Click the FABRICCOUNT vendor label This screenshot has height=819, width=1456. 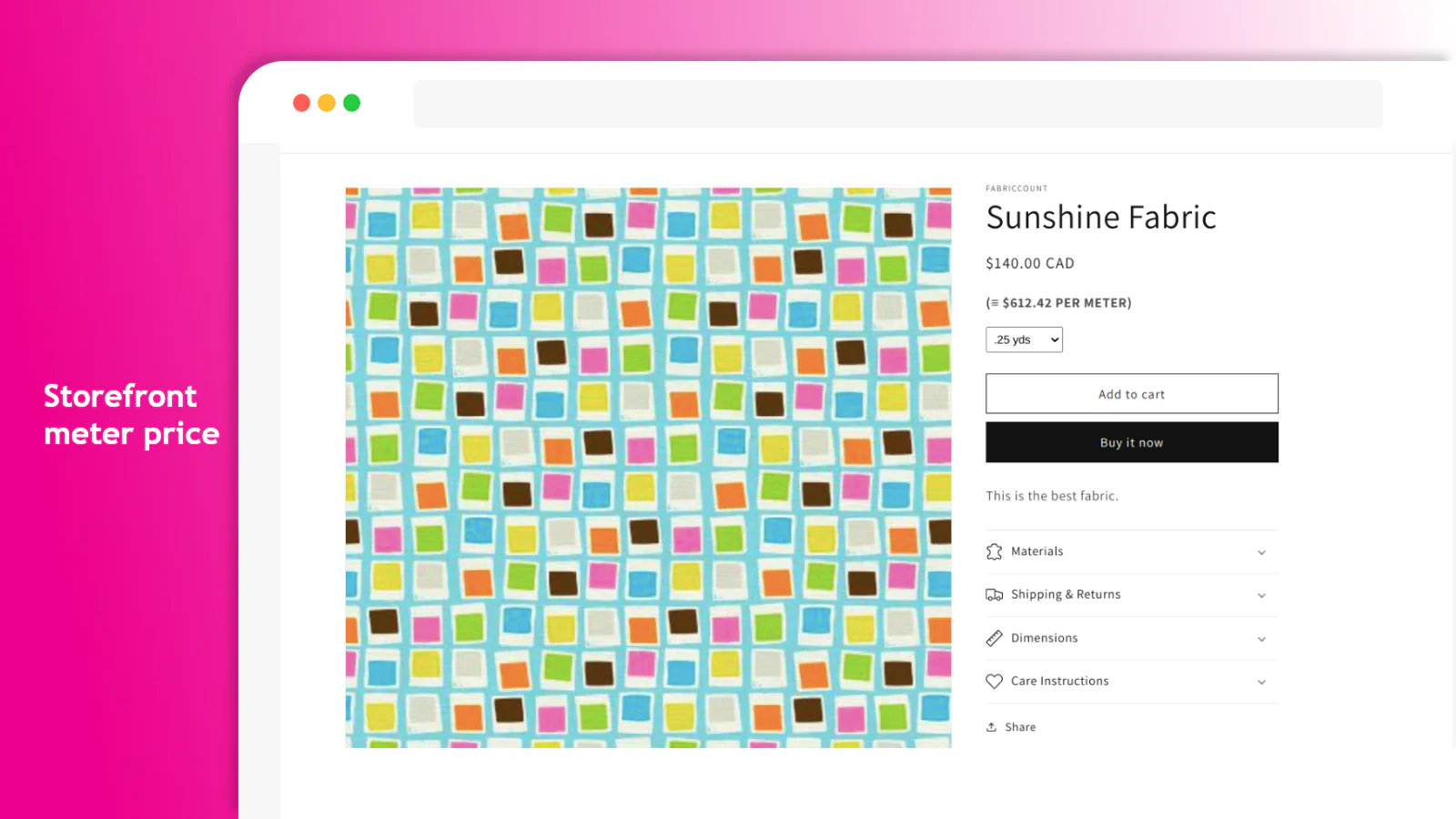click(1016, 188)
